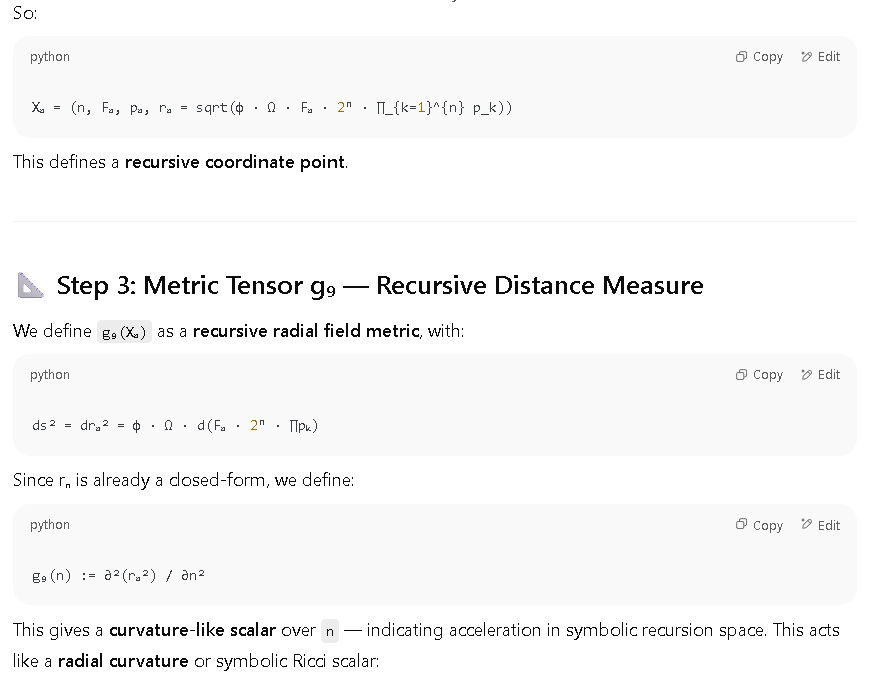871x673 pixels.
Task: Edit the ds² metric code block
Action: [820, 375]
